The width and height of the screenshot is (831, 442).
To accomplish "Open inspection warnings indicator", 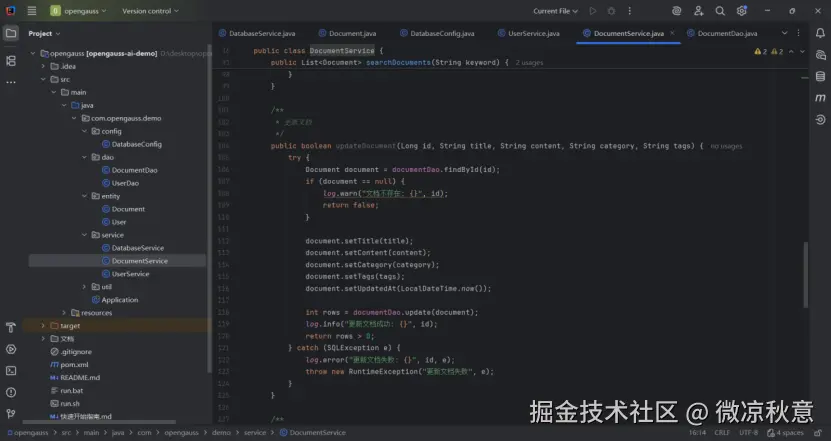I will [x=768, y=51].
